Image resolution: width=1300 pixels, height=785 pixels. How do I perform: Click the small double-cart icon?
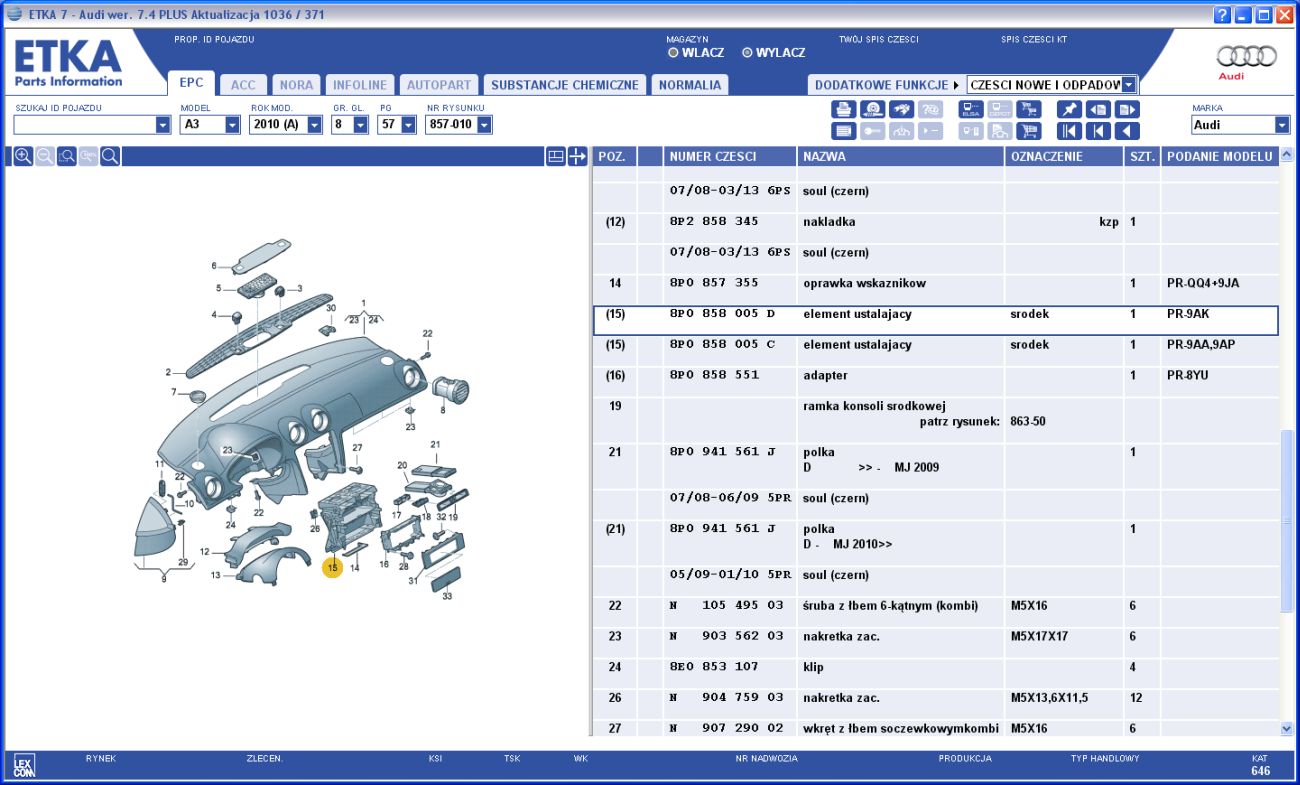(1029, 110)
